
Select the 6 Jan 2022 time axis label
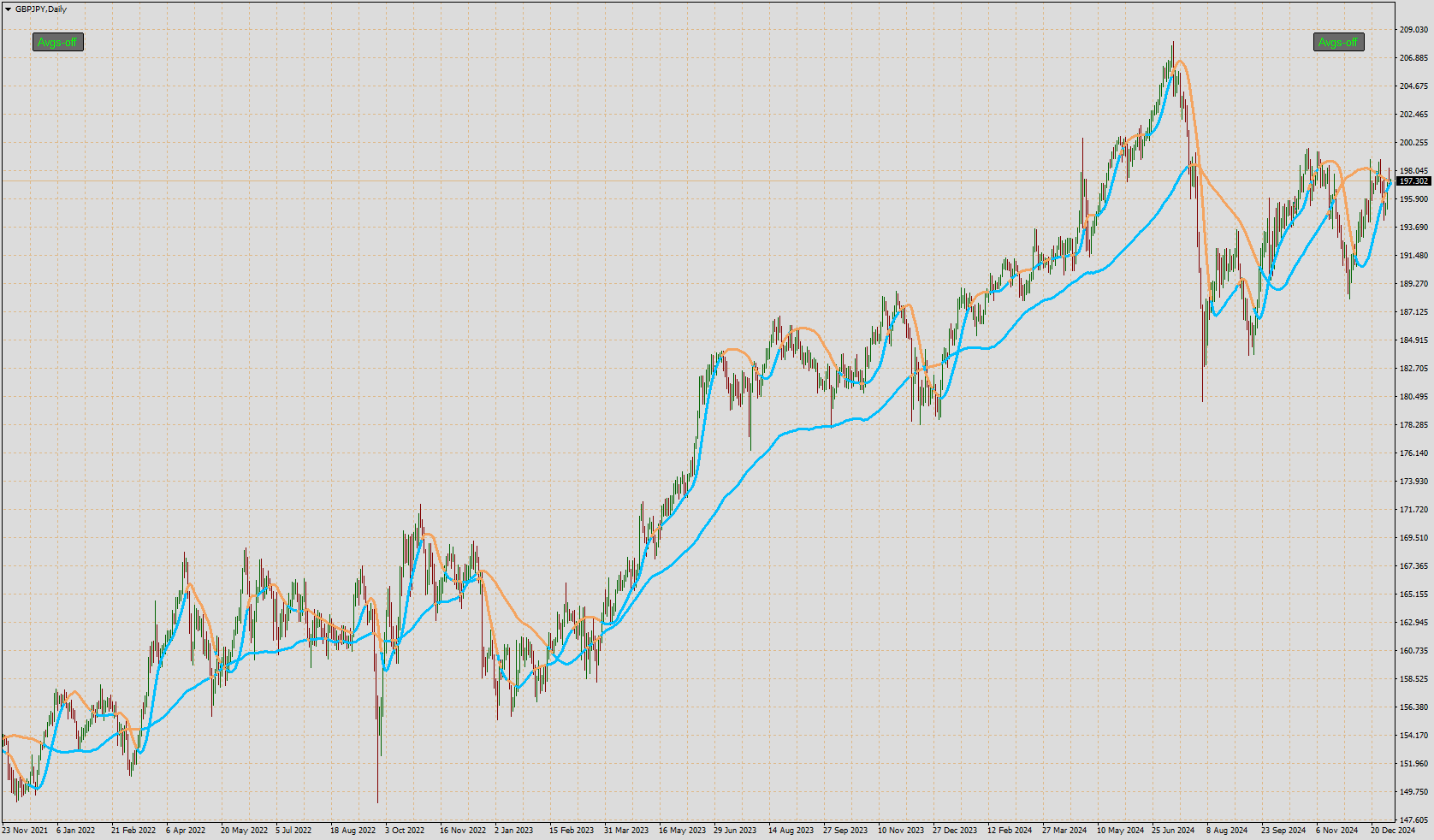point(76,831)
